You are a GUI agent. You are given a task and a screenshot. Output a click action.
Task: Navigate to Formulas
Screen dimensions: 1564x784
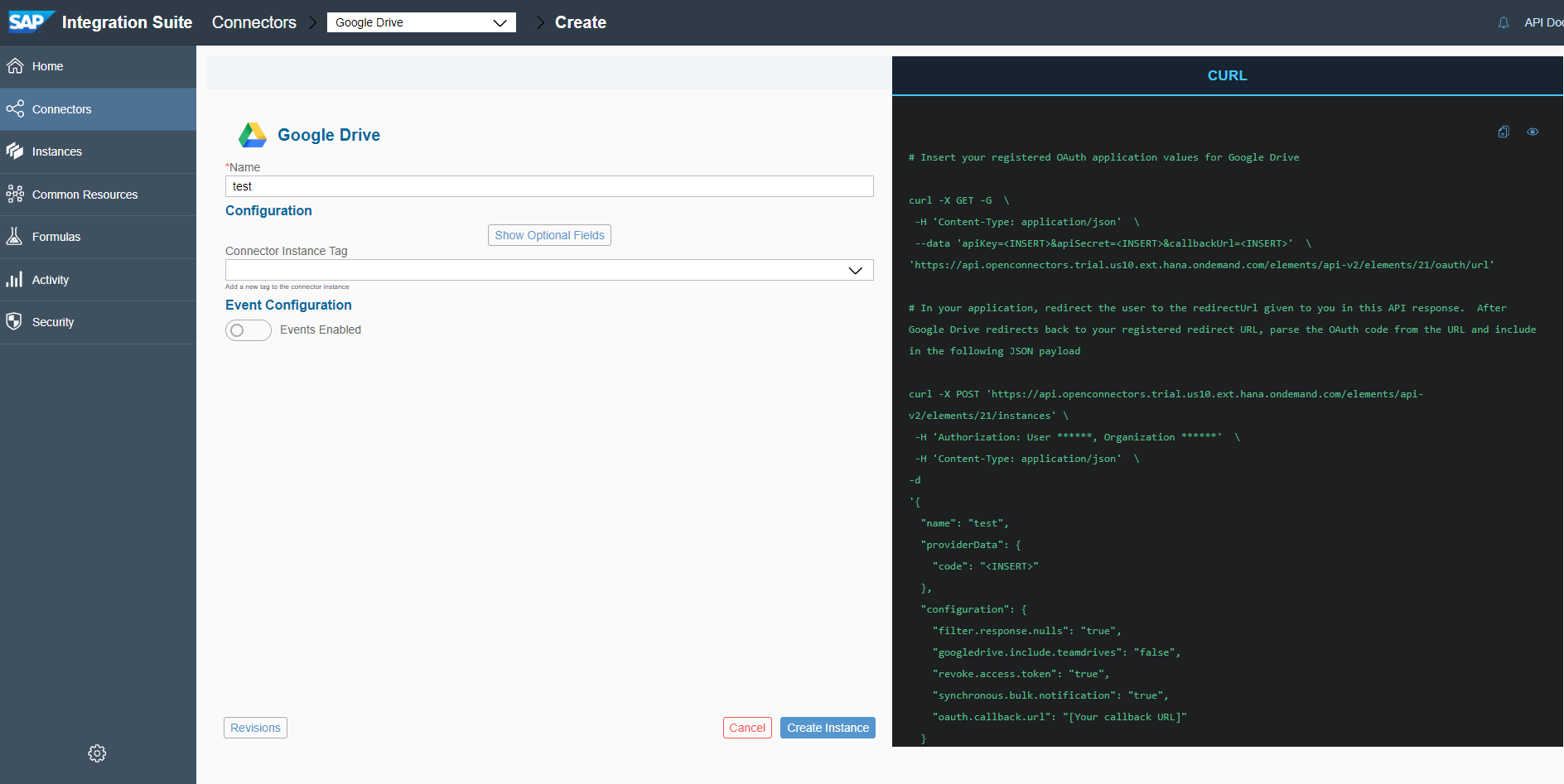coord(98,237)
